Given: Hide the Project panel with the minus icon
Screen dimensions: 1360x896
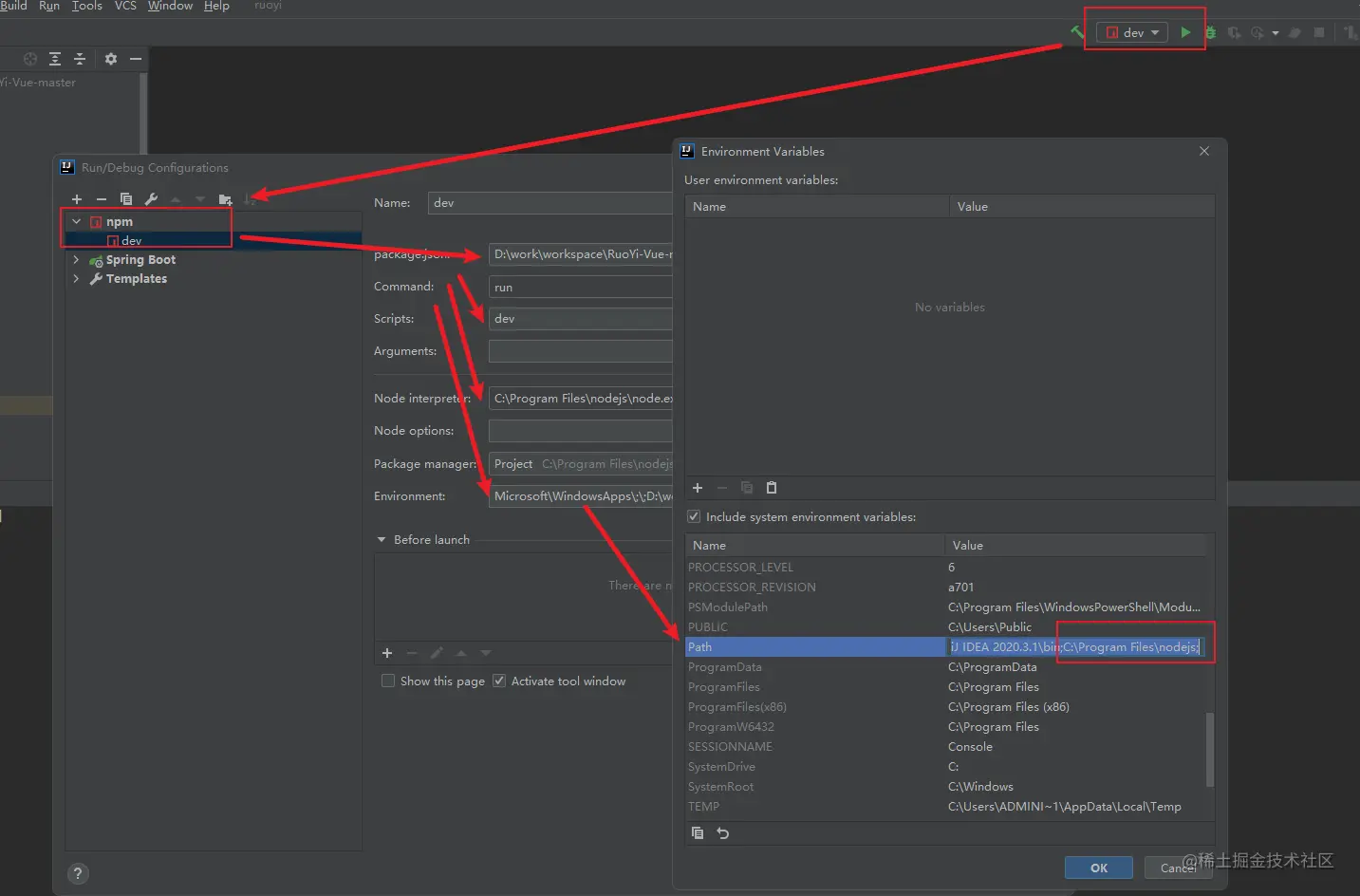Looking at the screenshot, I should click(136, 59).
